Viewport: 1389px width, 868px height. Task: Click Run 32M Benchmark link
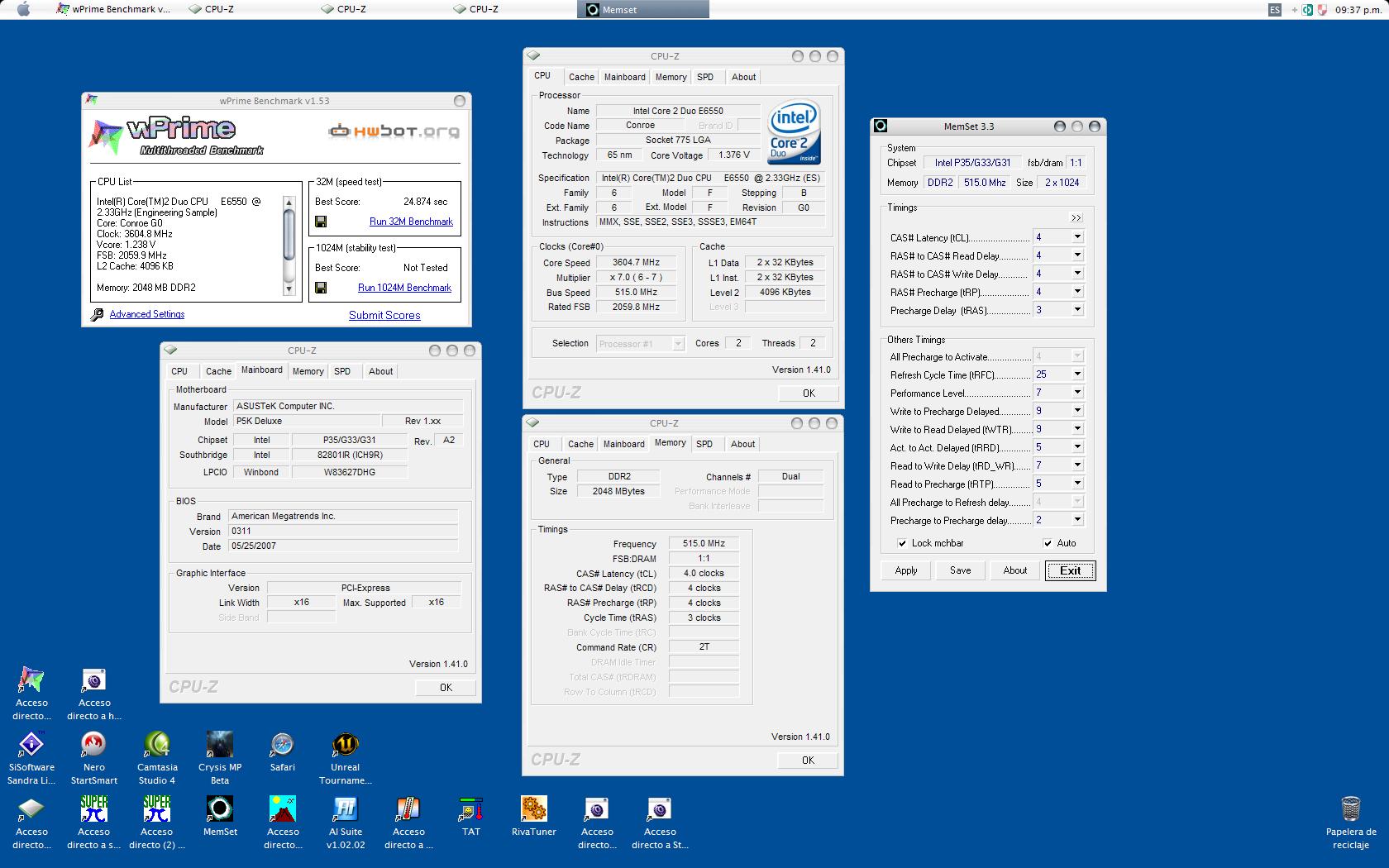(411, 222)
